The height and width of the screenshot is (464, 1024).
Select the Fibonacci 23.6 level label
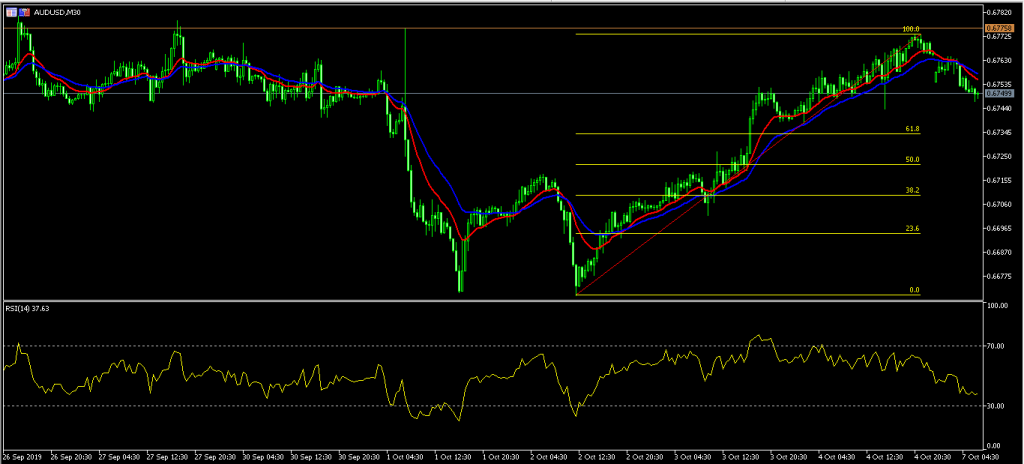coord(911,229)
